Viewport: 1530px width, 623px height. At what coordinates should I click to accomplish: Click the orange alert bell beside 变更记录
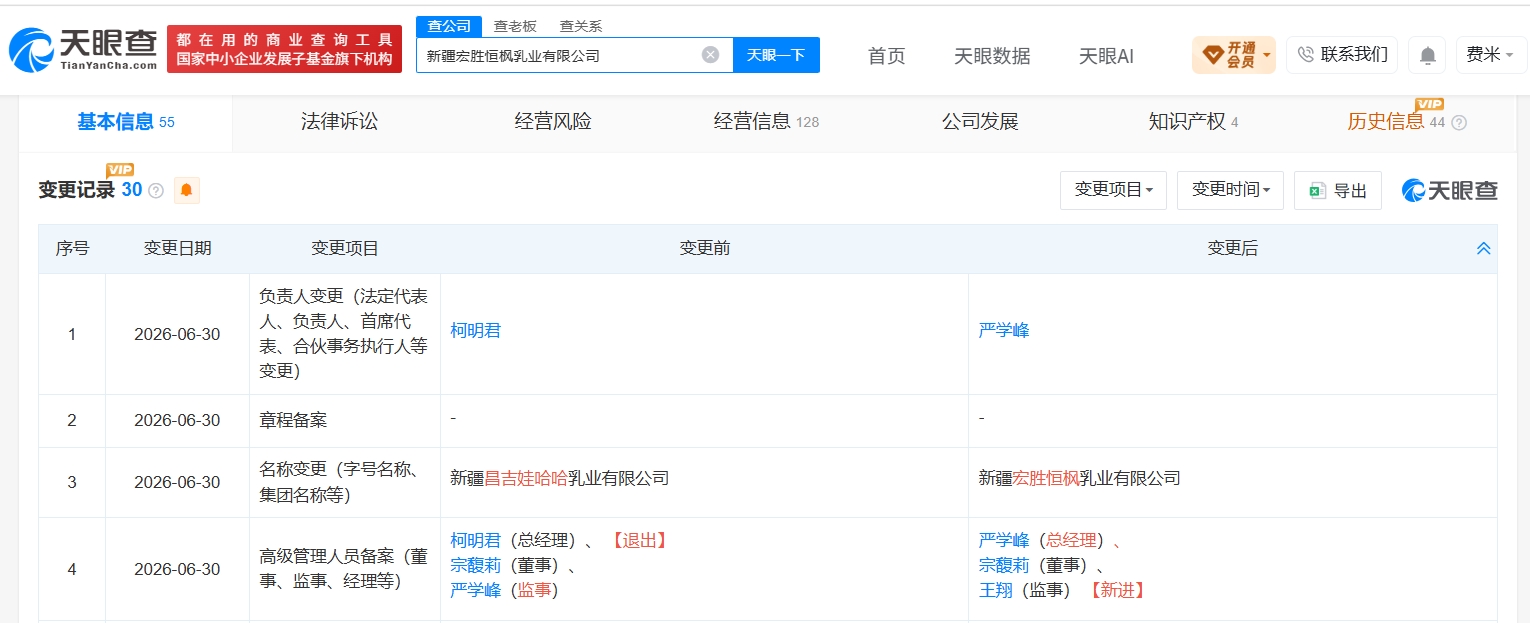click(x=186, y=190)
